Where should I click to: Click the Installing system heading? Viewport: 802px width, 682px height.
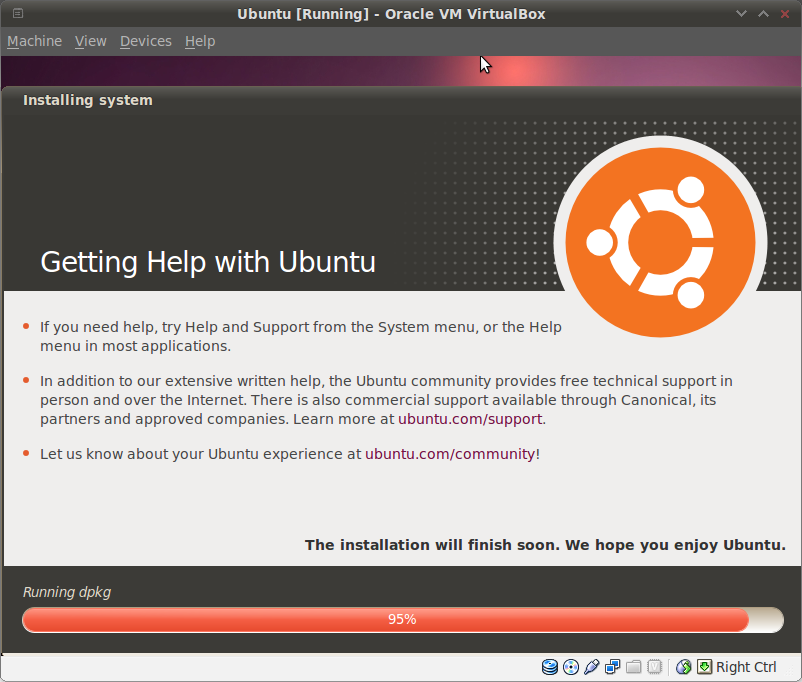(x=87, y=100)
